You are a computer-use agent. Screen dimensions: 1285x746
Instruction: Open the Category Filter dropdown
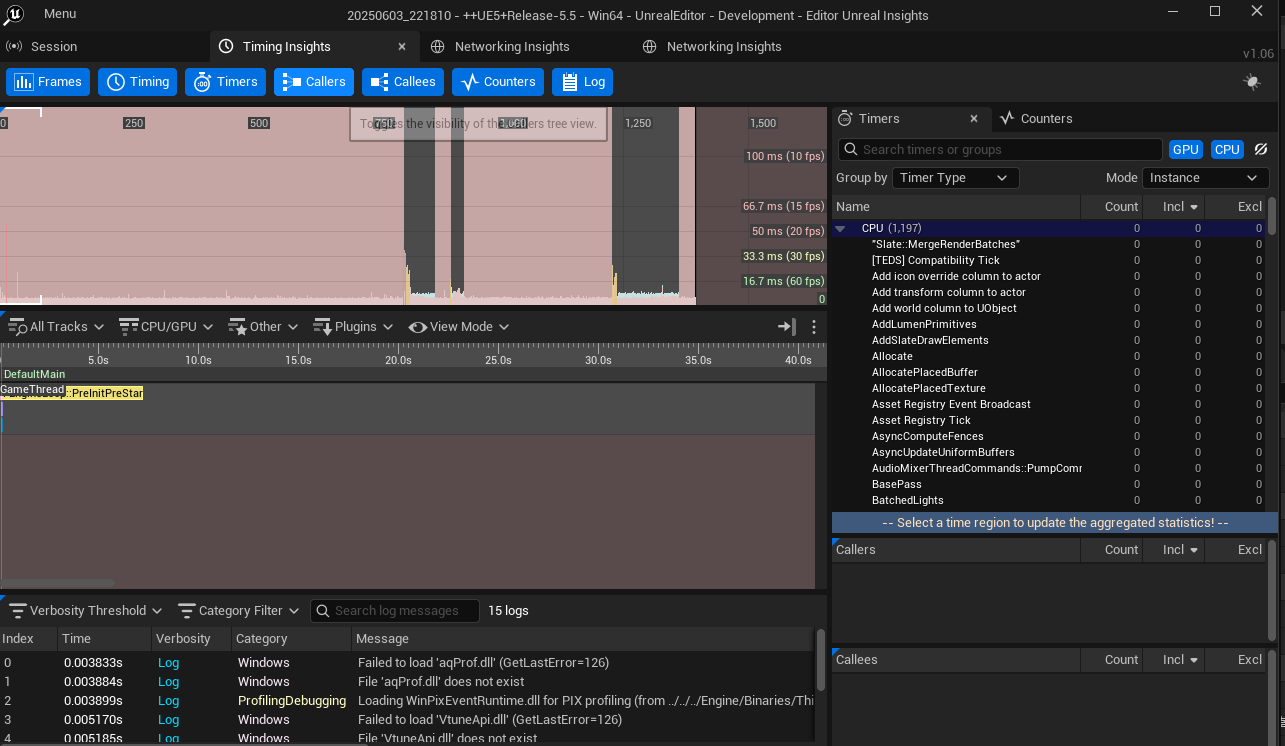point(238,610)
